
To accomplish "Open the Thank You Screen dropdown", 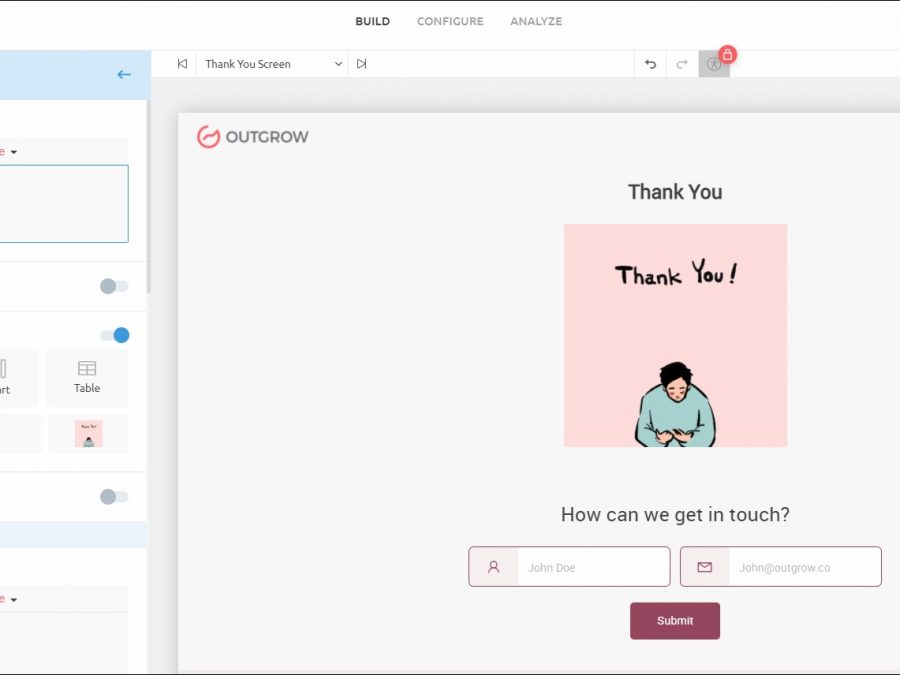I will 272,64.
